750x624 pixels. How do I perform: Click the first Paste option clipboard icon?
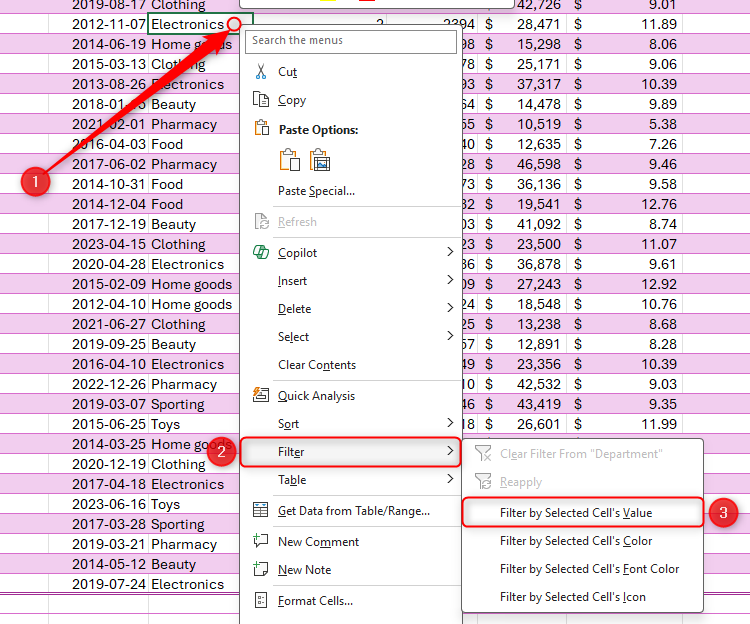(x=290, y=160)
